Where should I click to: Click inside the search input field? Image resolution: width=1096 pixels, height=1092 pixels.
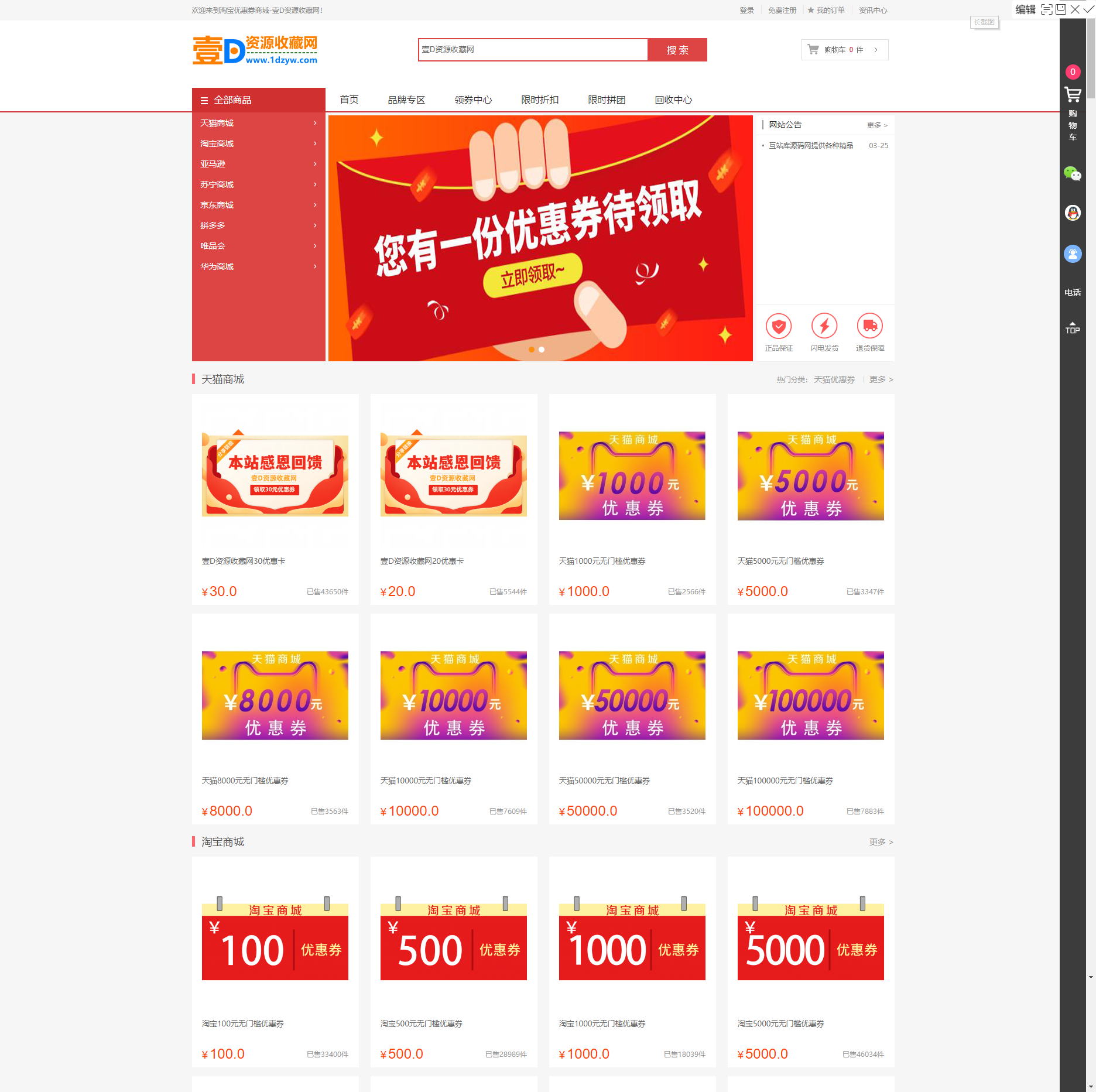pos(533,50)
